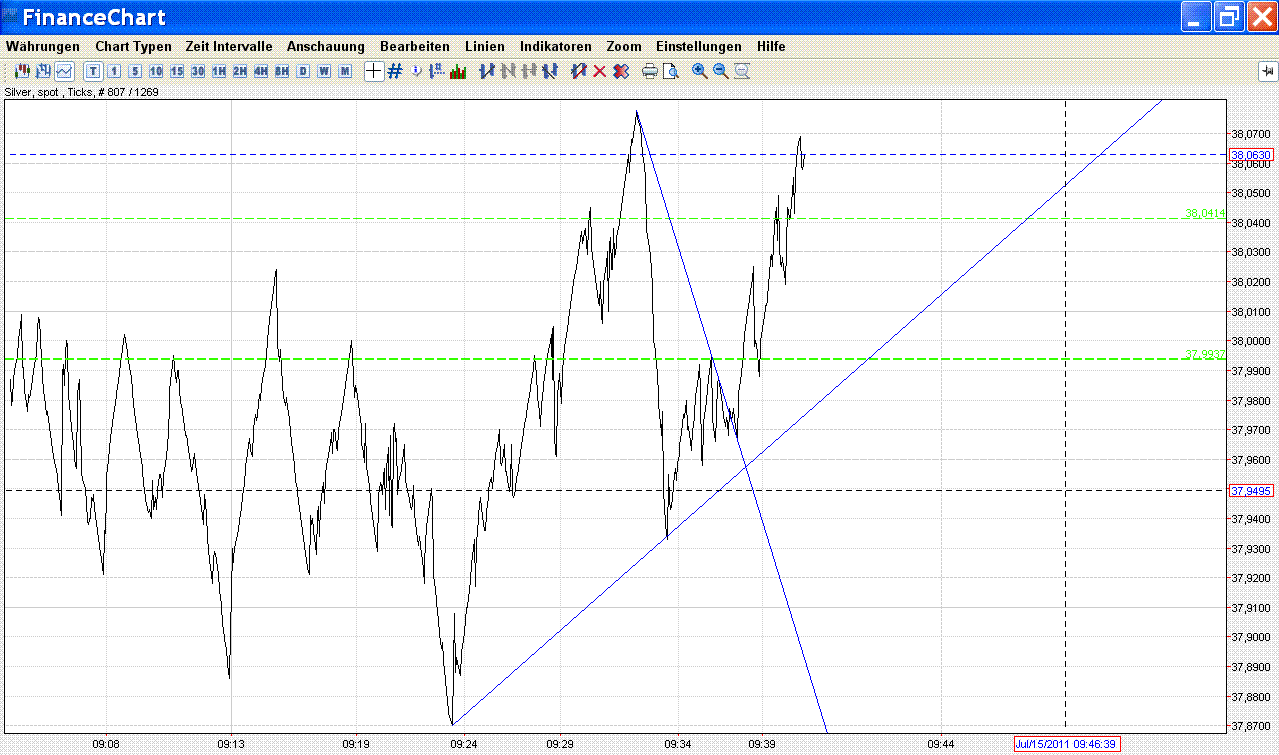
Task: Click the Silver spot Ticks chart title
Action: [x=82, y=92]
